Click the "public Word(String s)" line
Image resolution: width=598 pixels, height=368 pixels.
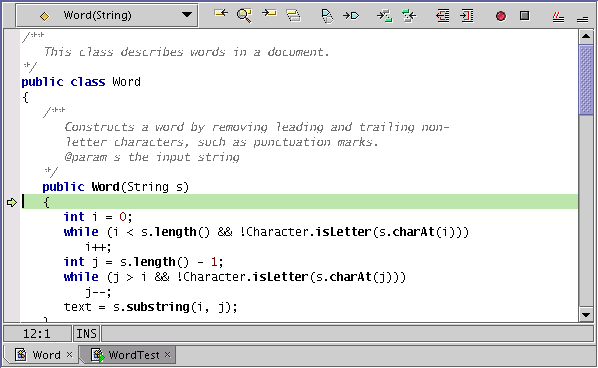[116, 187]
